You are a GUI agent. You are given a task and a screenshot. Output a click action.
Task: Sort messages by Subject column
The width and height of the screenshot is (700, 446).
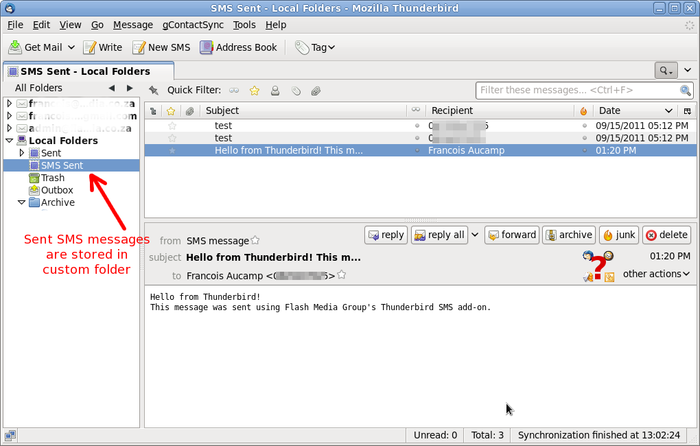[304, 111]
